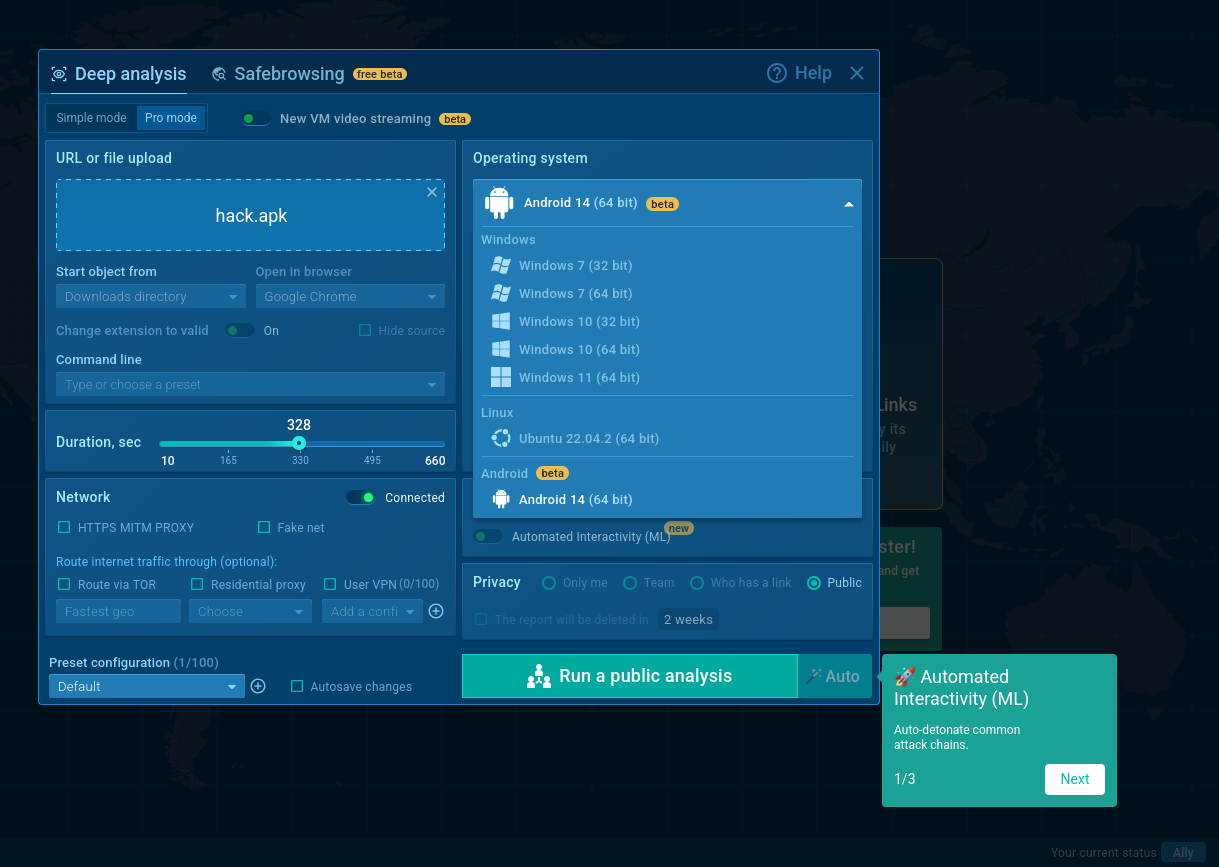Choose Android 14 (64 bit) from list
The height and width of the screenshot is (867, 1219).
point(667,499)
